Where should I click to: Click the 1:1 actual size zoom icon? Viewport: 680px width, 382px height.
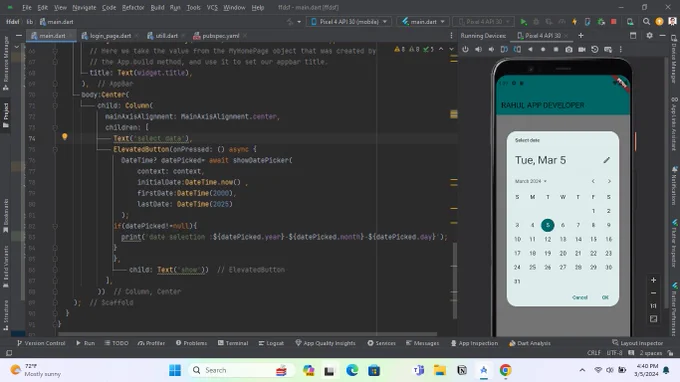click(x=654, y=306)
